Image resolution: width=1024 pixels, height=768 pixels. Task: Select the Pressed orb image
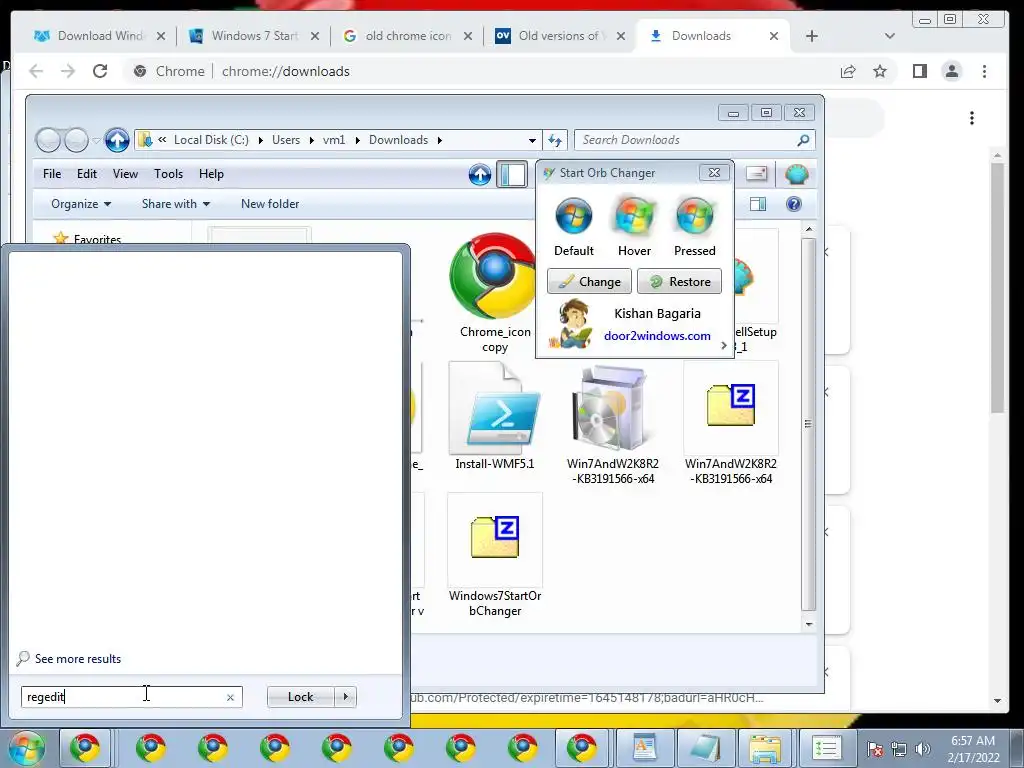click(x=695, y=216)
